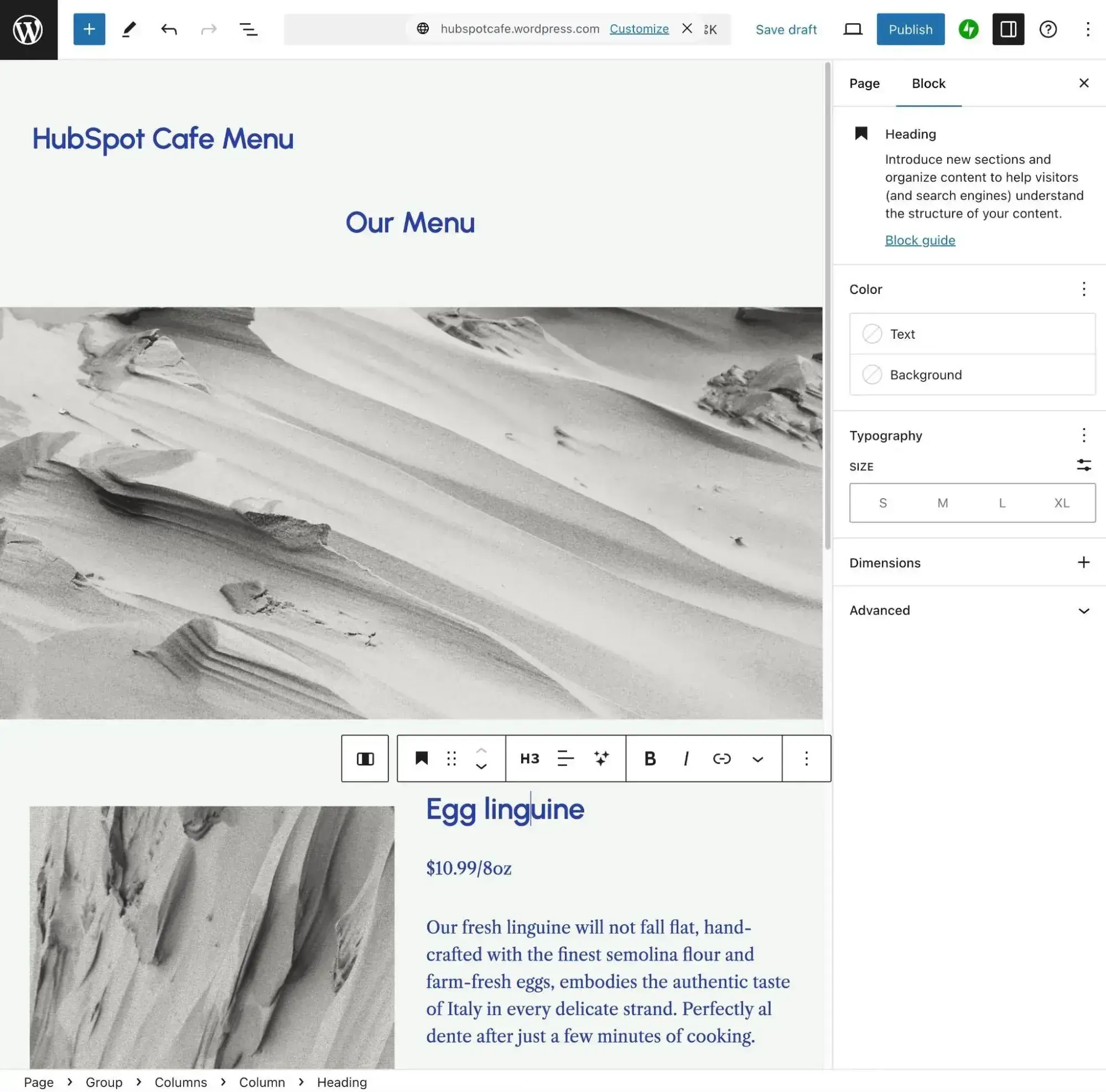
Task: Open the Document Overview panel
Action: pyautogui.click(x=248, y=29)
